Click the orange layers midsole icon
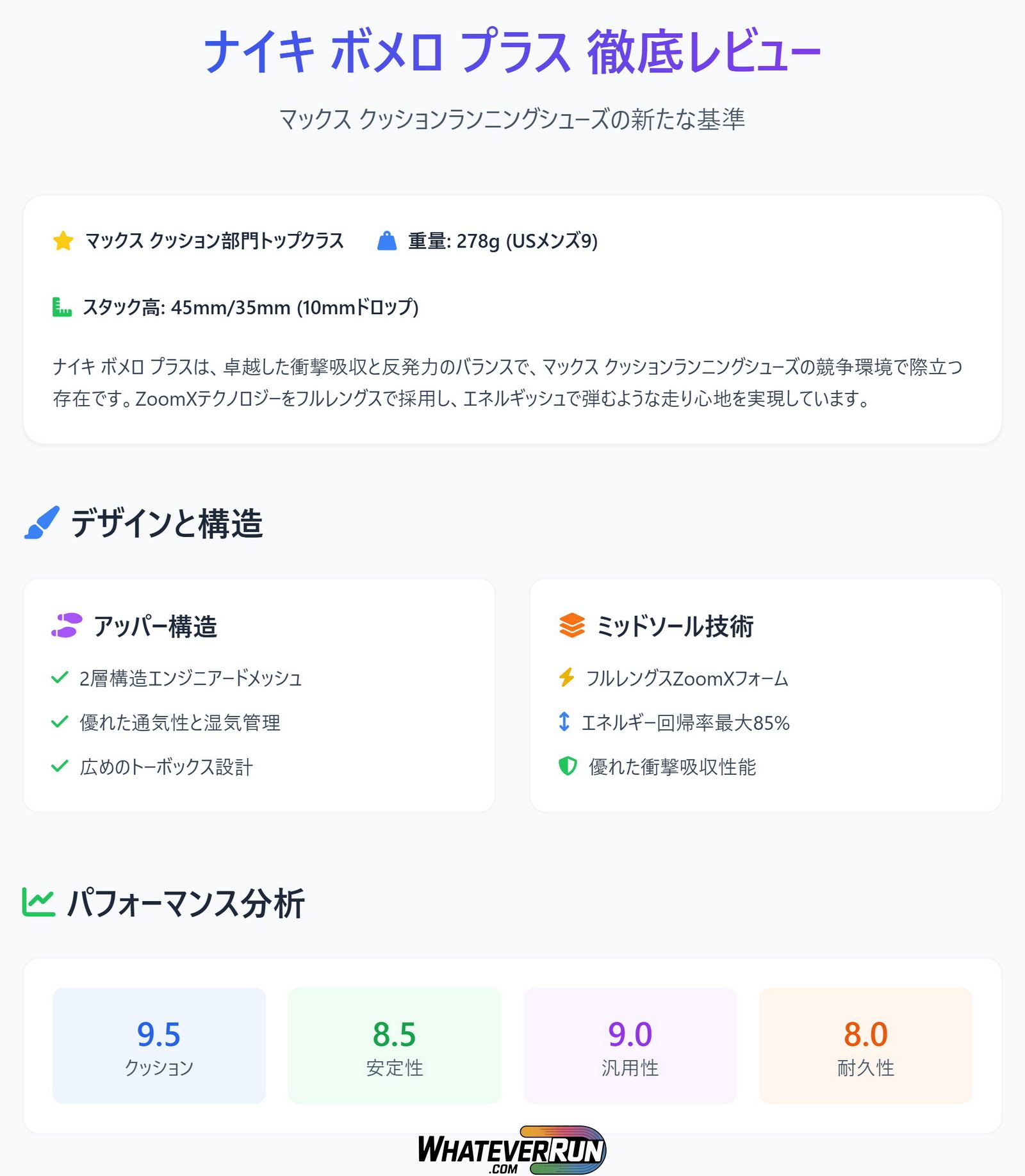 [571, 625]
